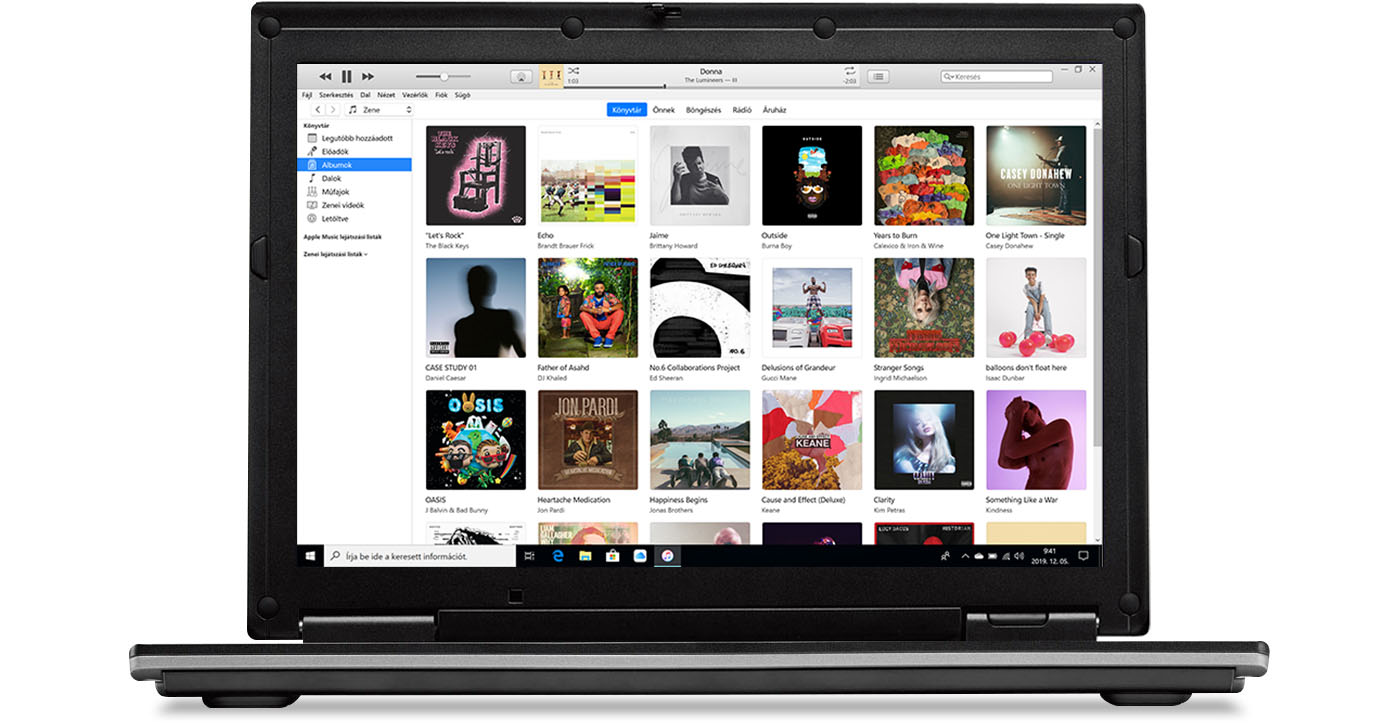Open the AirPlay output button
Viewport: 1400px width, 724px height.
pos(520,77)
